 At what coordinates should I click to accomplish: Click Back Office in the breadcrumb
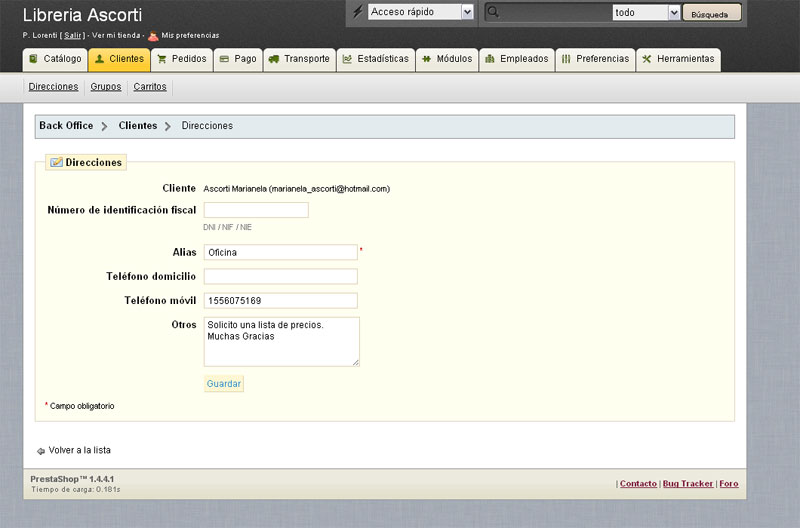[66, 125]
